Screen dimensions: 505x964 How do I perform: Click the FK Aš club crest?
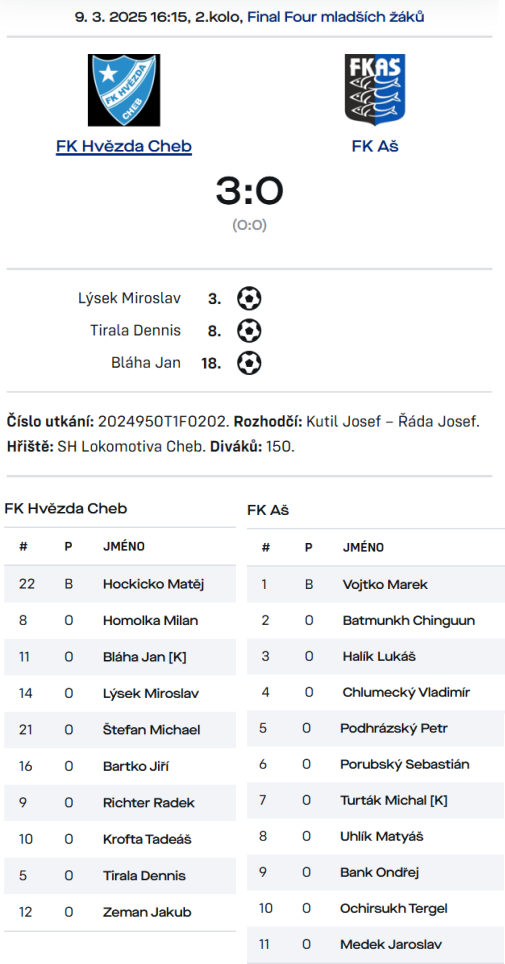(x=375, y=90)
